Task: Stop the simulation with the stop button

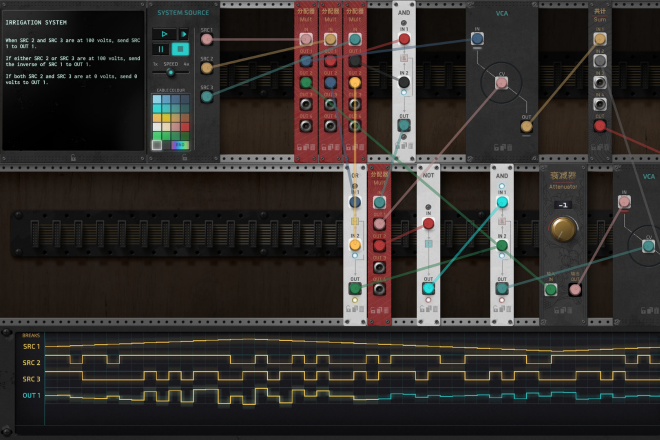Action: coord(180,49)
